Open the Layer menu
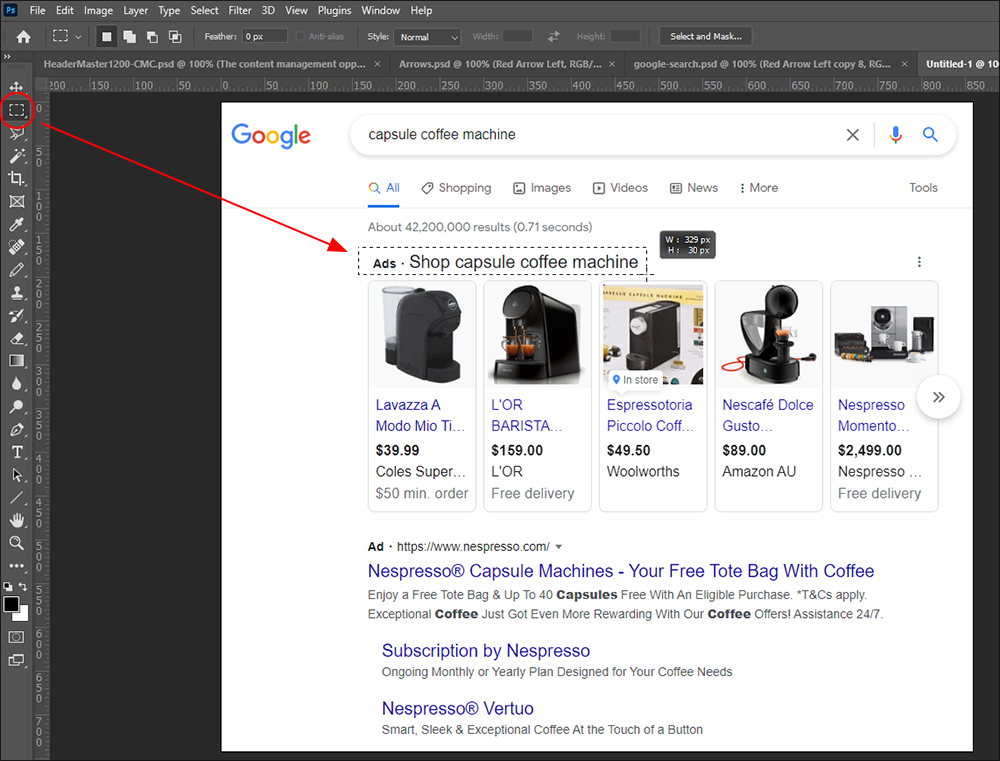Screen dimensions: 1000x761 click(136, 10)
